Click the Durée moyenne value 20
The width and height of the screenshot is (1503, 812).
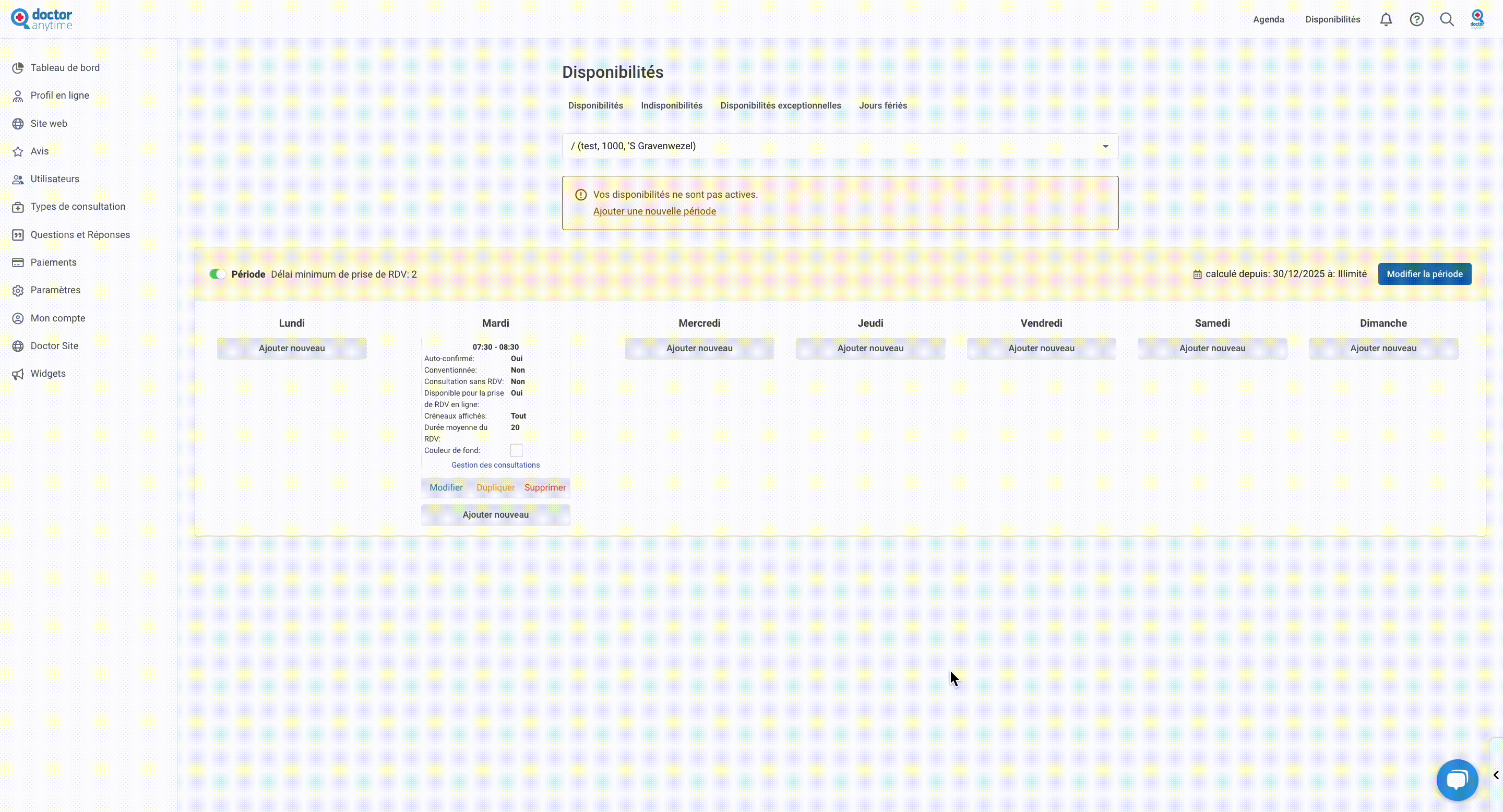pyautogui.click(x=515, y=427)
